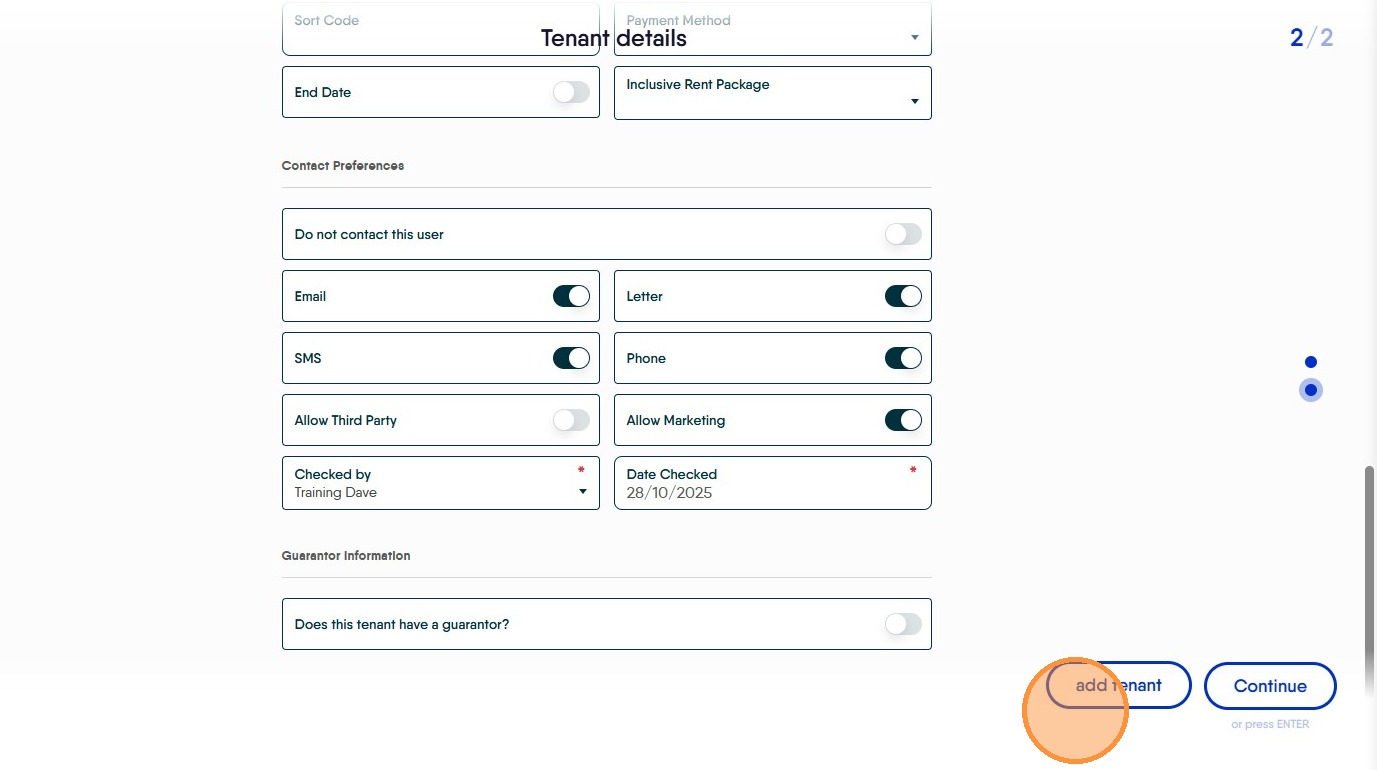Disable Phone contact toggle

pos(902,358)
